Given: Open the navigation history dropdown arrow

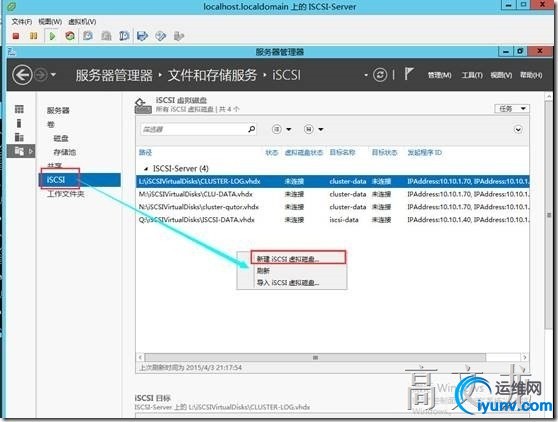Looking at the screenshot, I should point(53,75).
